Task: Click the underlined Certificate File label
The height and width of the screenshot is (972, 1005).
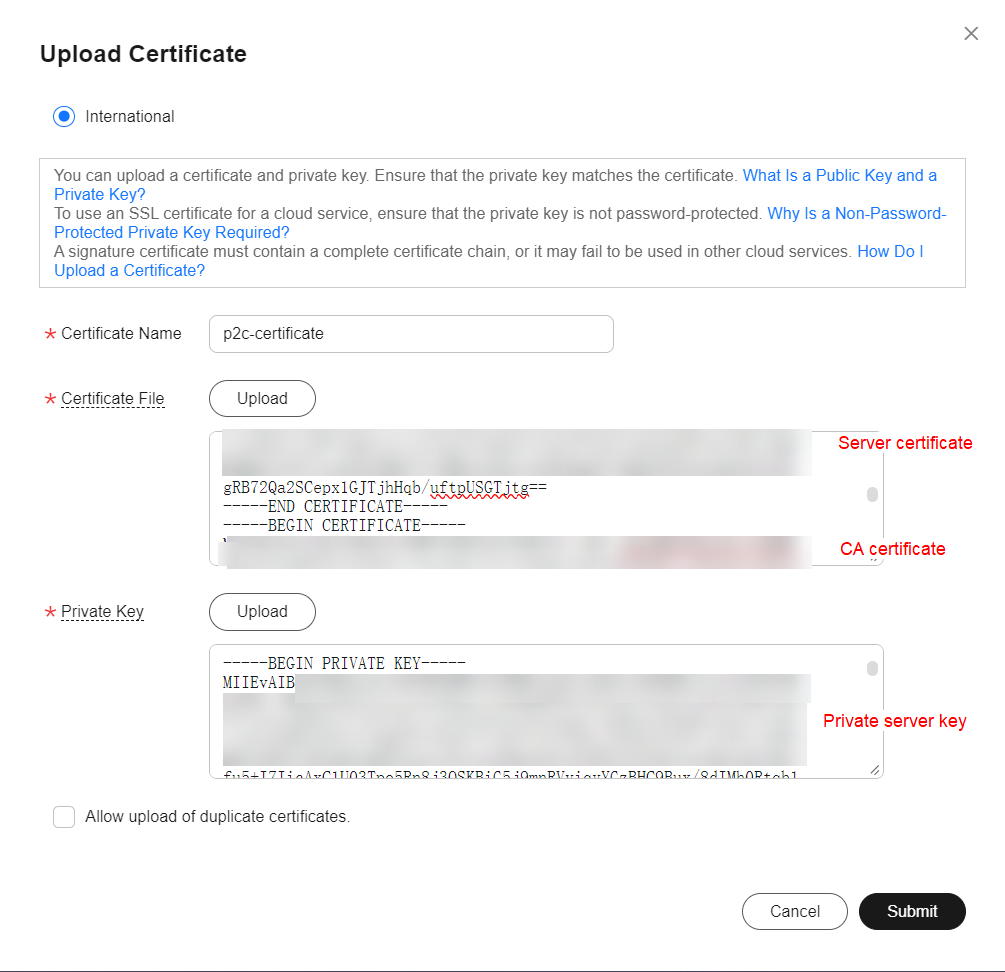Action: click(x=112, y=399)
